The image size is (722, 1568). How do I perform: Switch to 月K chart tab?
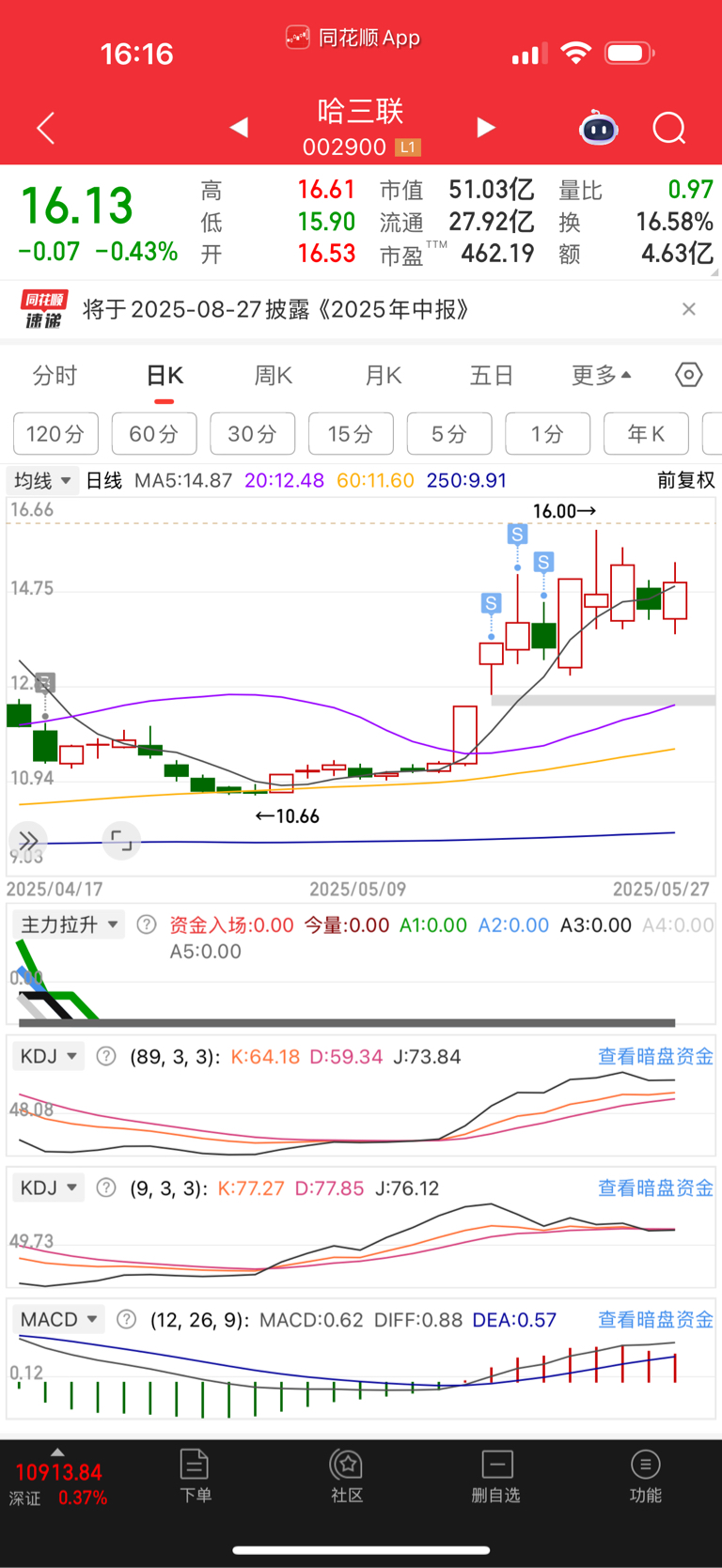coord(384,376)
